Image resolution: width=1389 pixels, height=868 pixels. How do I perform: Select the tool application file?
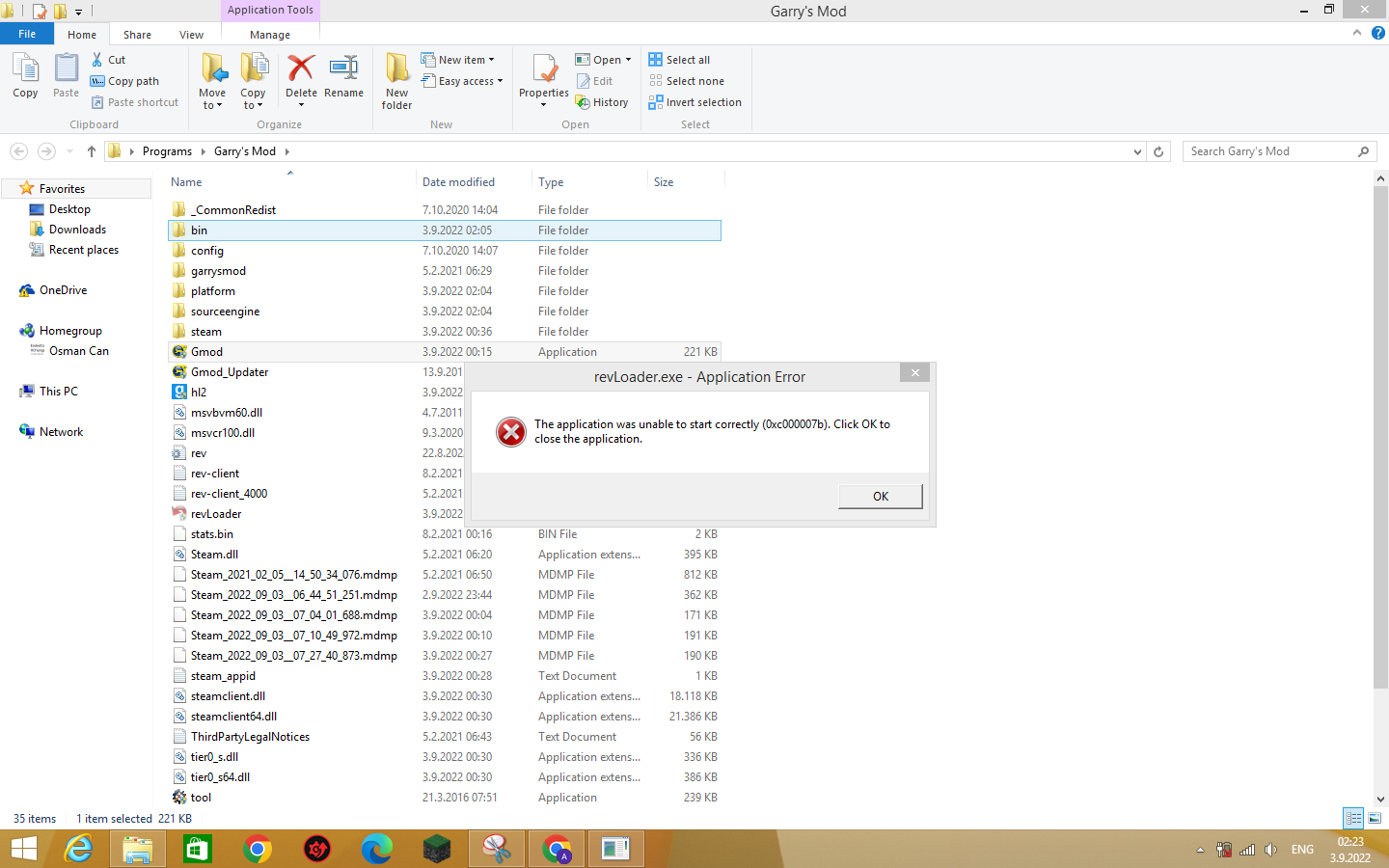445,798
